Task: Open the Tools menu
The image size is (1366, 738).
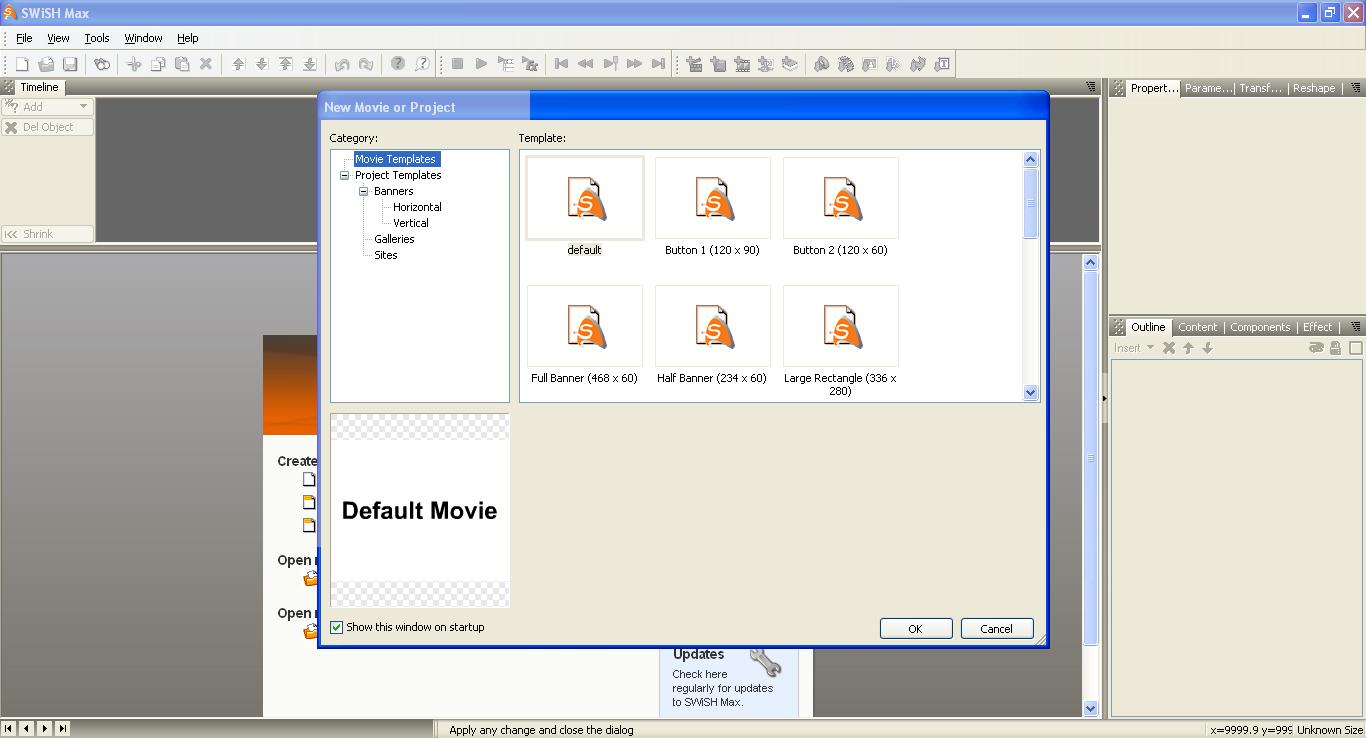Action: 97,38
